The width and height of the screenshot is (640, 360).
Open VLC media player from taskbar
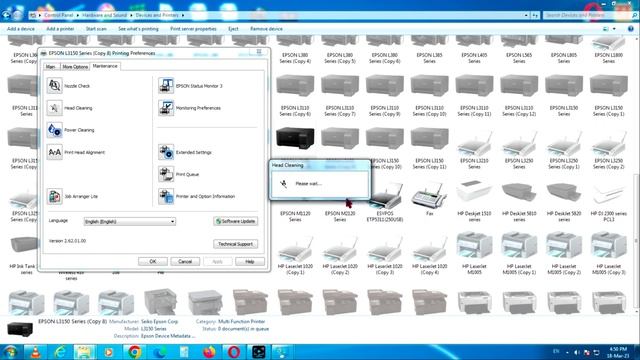click(36, 351)
